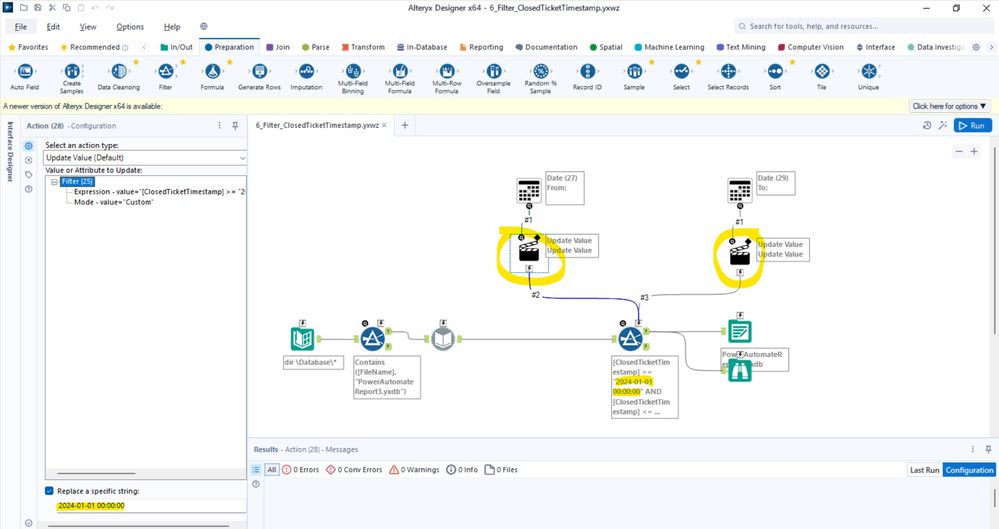Toggle Replace a specific string checkbox
Image resolution: width=999 pixels, height=529 pixels.
coord(49,491)
